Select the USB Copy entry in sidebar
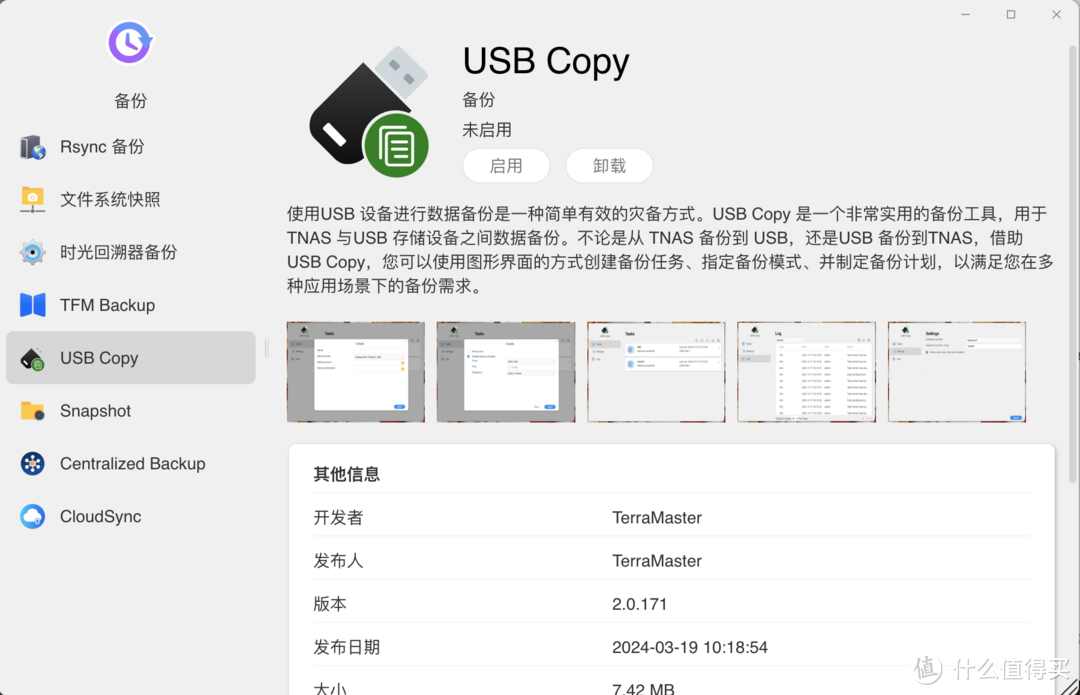 pyautogui.click(x=98, y=358)
